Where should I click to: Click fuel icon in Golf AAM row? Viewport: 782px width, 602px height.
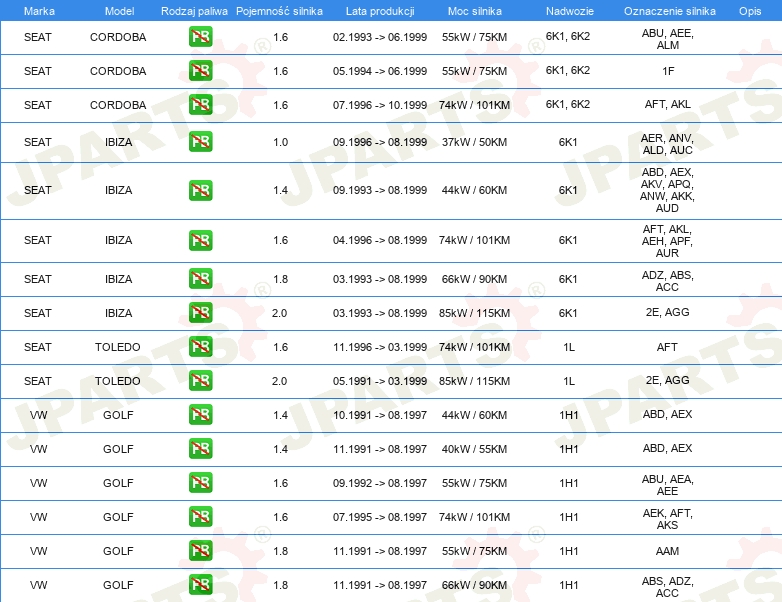click(200, 551)
